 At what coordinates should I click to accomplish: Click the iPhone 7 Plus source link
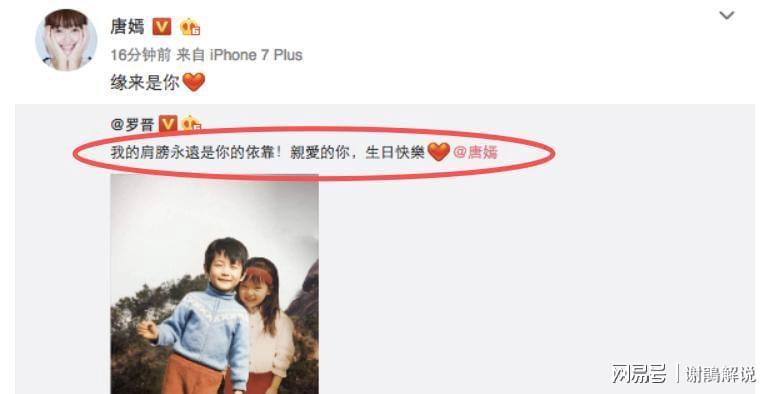(x=256, y=55)
